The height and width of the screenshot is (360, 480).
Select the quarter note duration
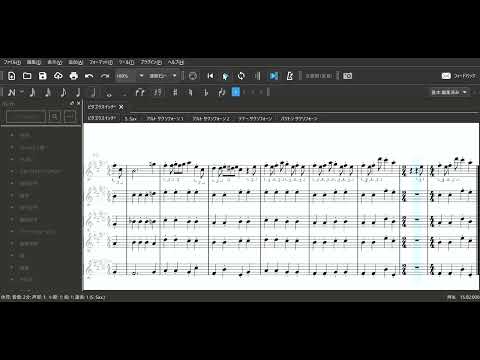78,92
